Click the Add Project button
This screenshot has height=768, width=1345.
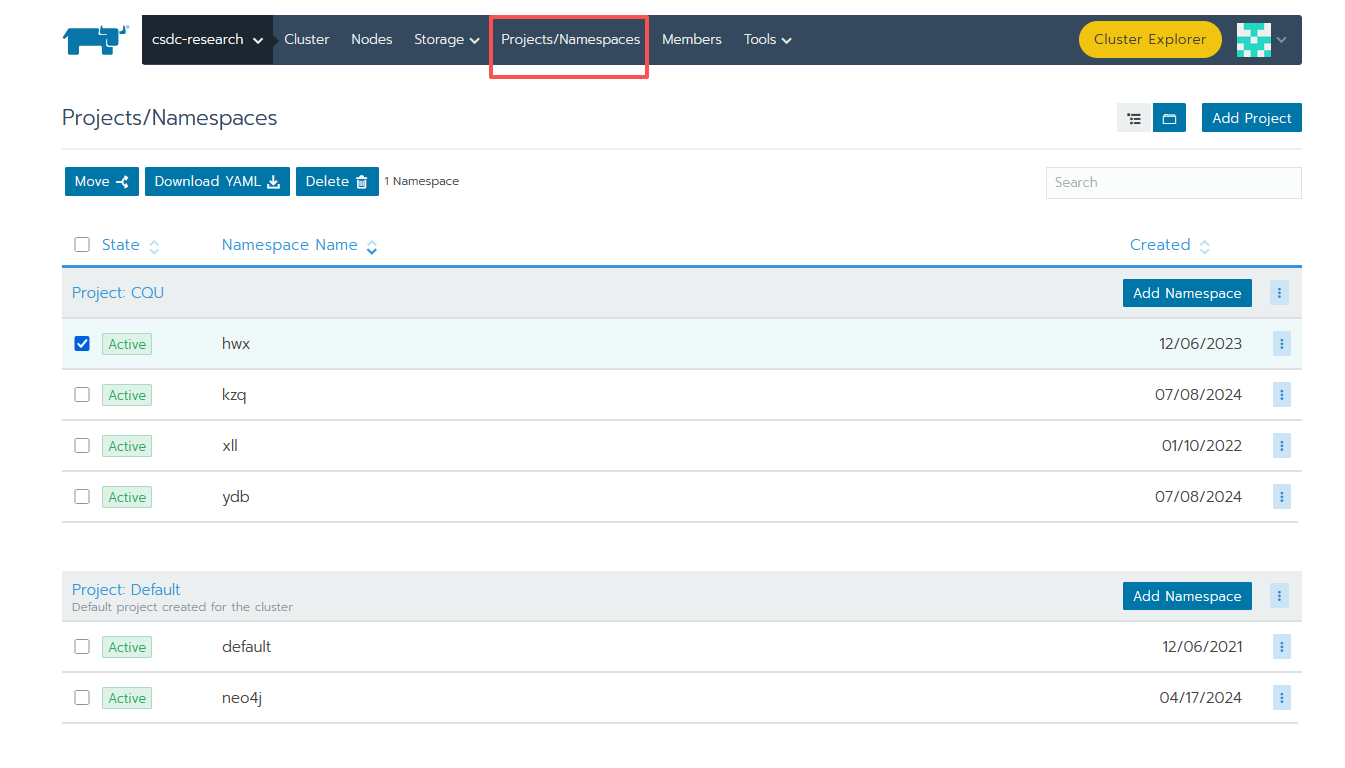(1251, 118)
